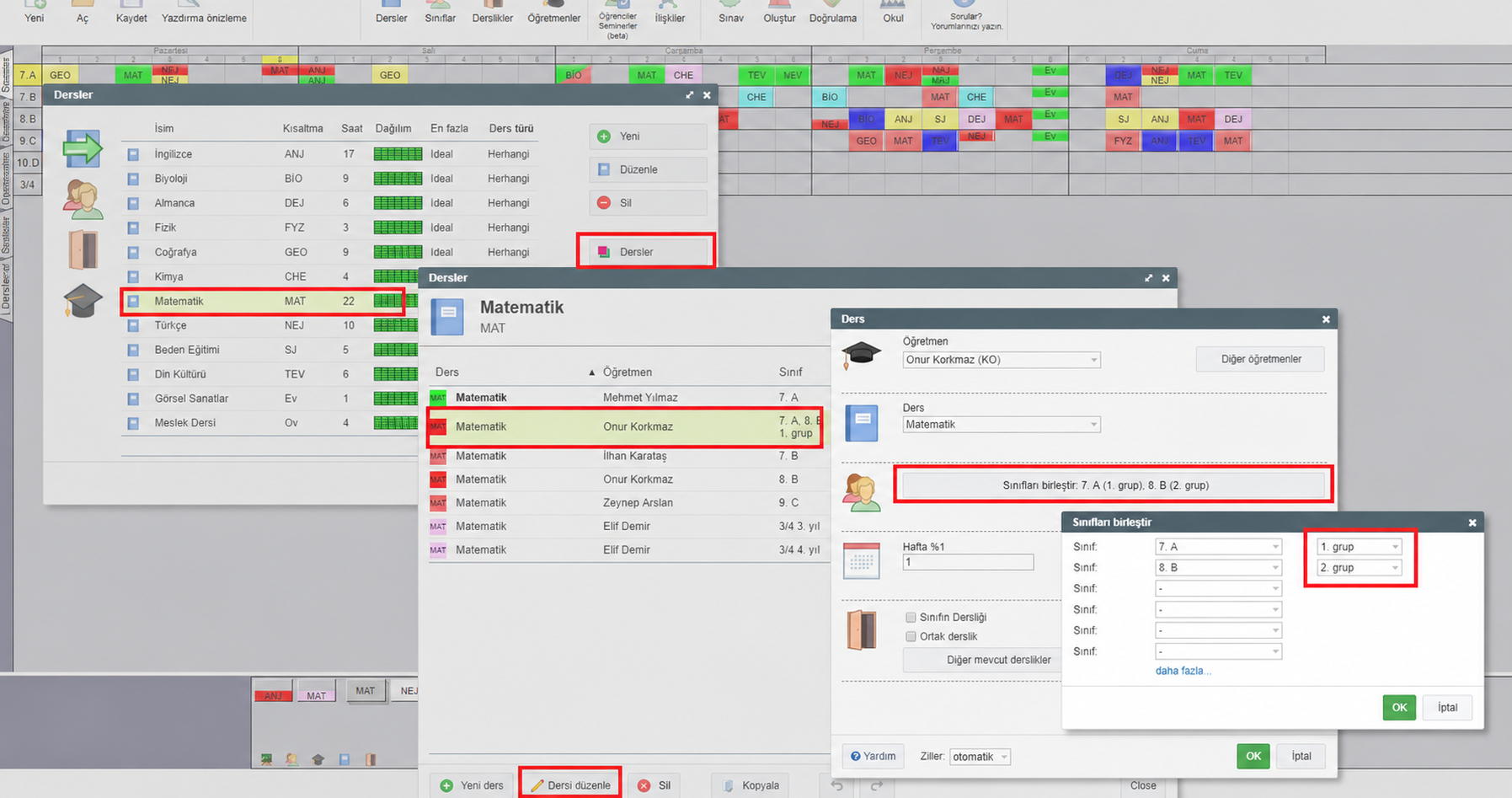1512x798 pixels.
Task: Expand the 1. grup dropdown for 7. A
Action: click(x=1359, y=547)
